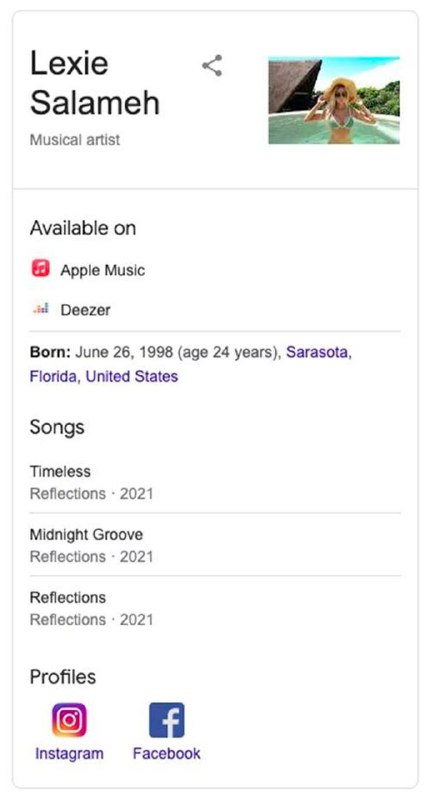Follow the Florida, United States link

pos(104,377)
